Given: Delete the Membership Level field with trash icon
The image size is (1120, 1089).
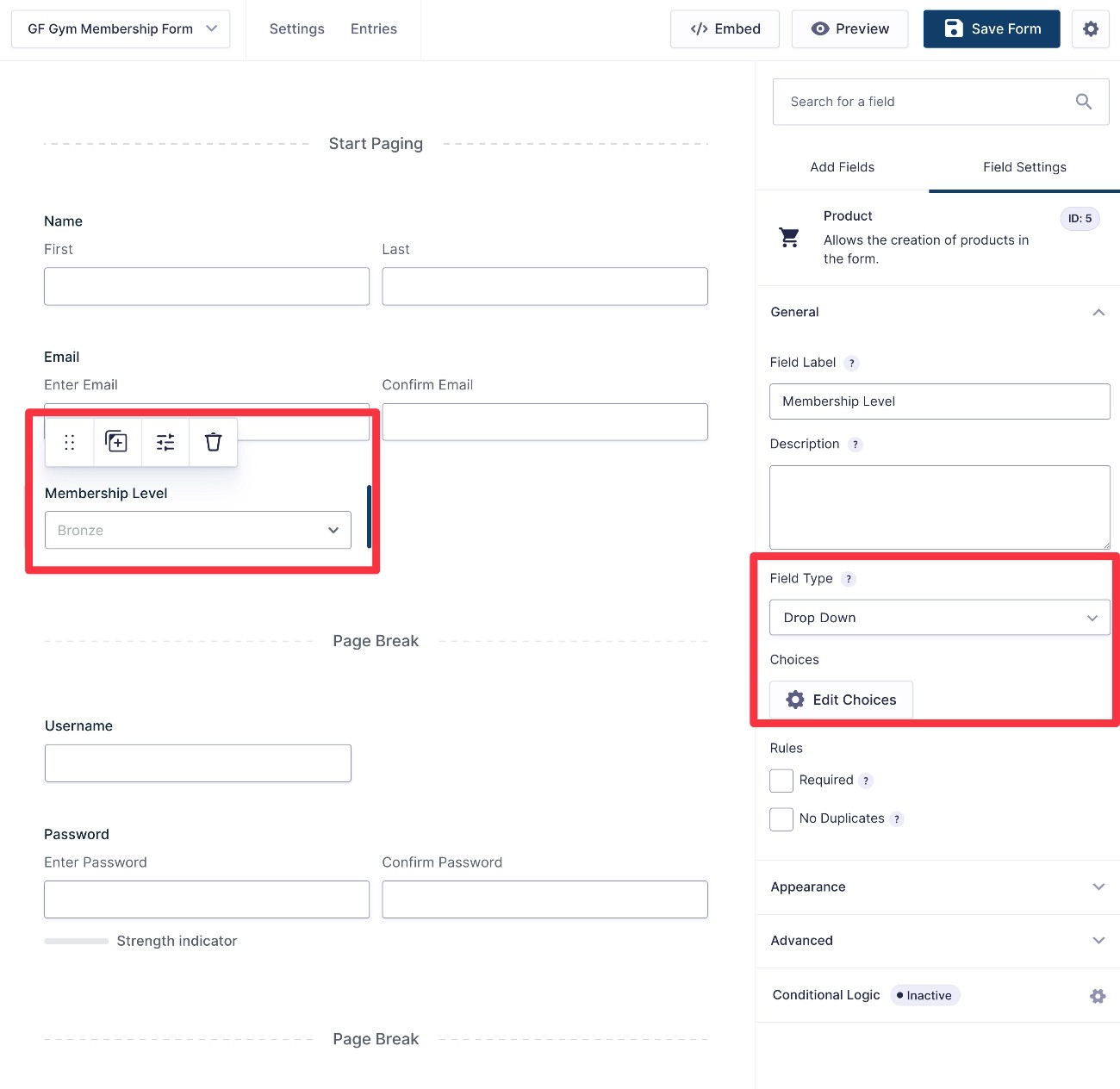Looking at the screenshot, I should pyautogui.click(x=213, y=442).
